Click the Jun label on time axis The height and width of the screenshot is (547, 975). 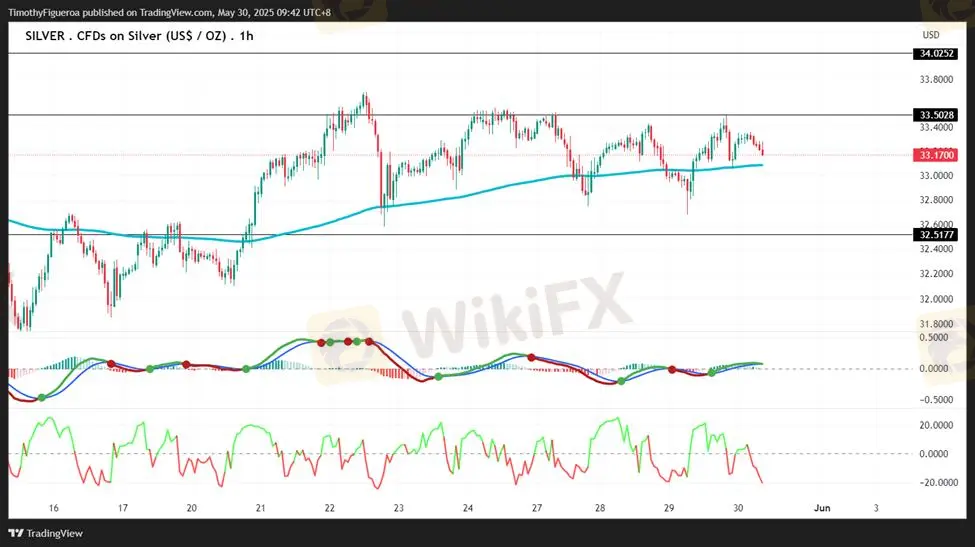point(822,508)
